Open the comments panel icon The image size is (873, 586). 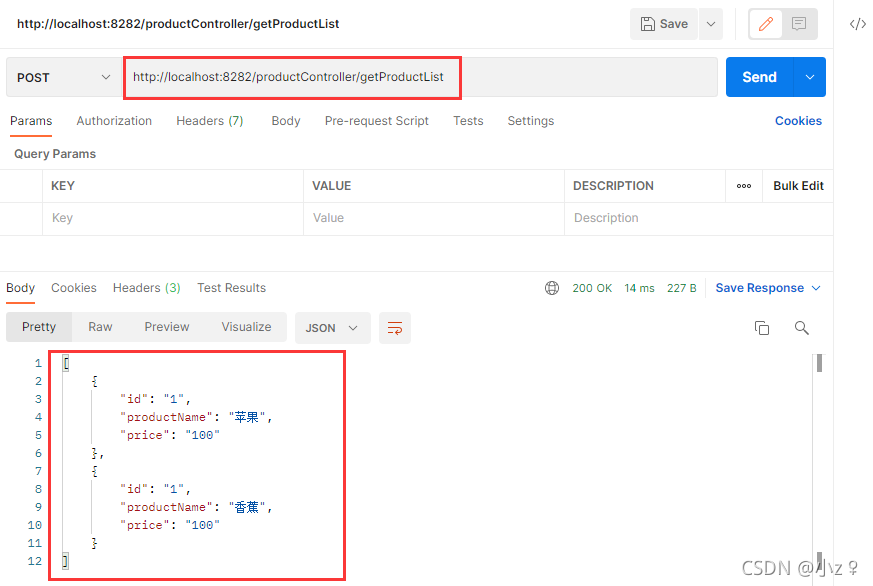[797, 24]
